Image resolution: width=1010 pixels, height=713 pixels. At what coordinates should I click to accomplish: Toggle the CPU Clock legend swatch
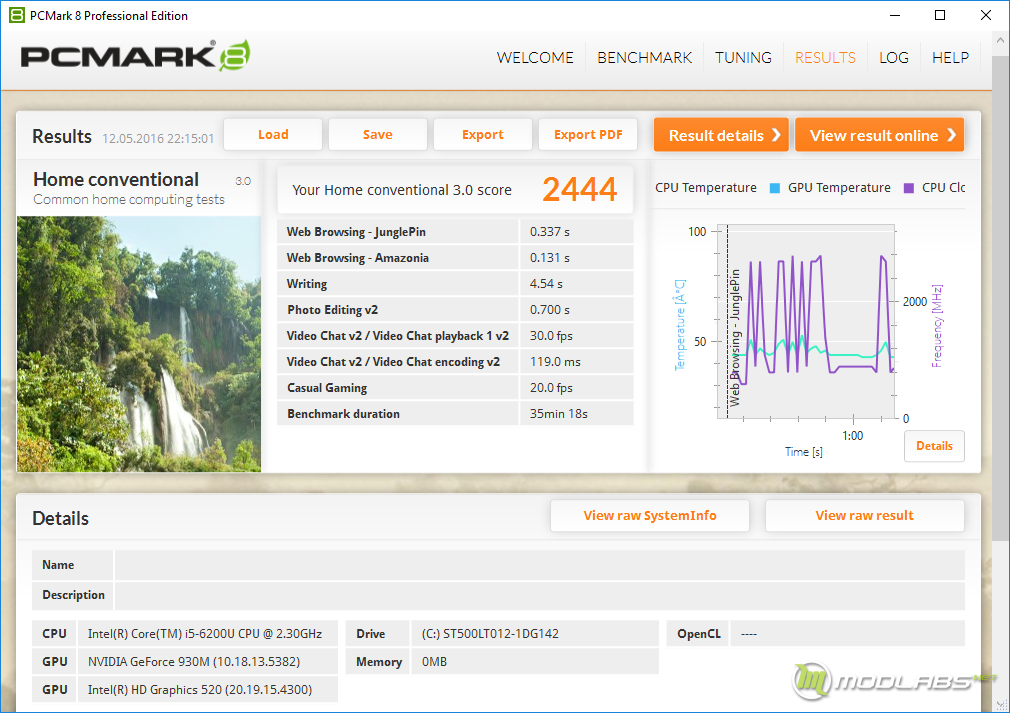tap(909, 188)
